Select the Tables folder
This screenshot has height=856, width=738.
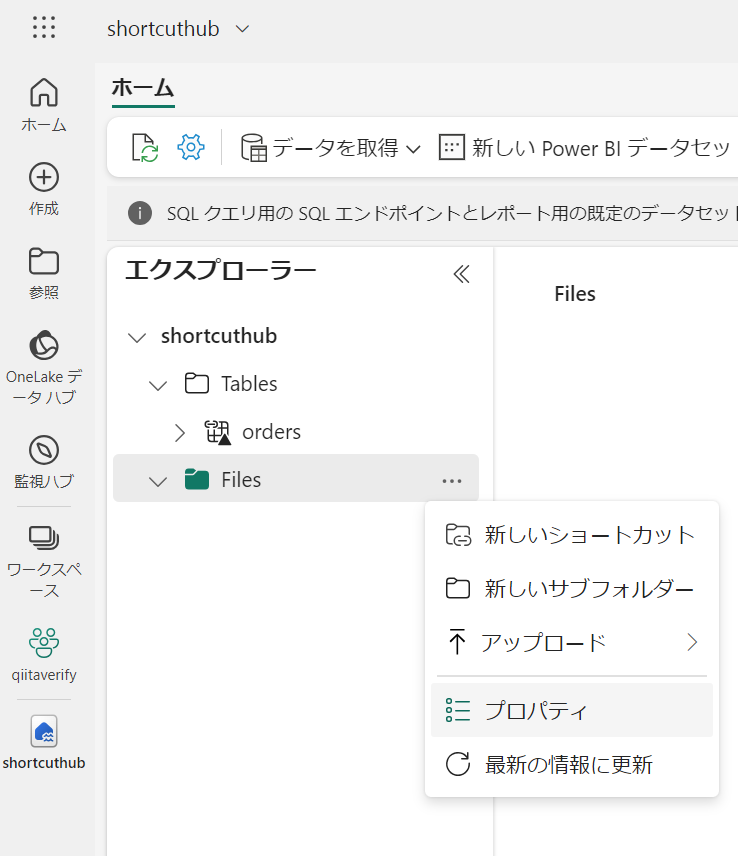click(x=231, y=384)
